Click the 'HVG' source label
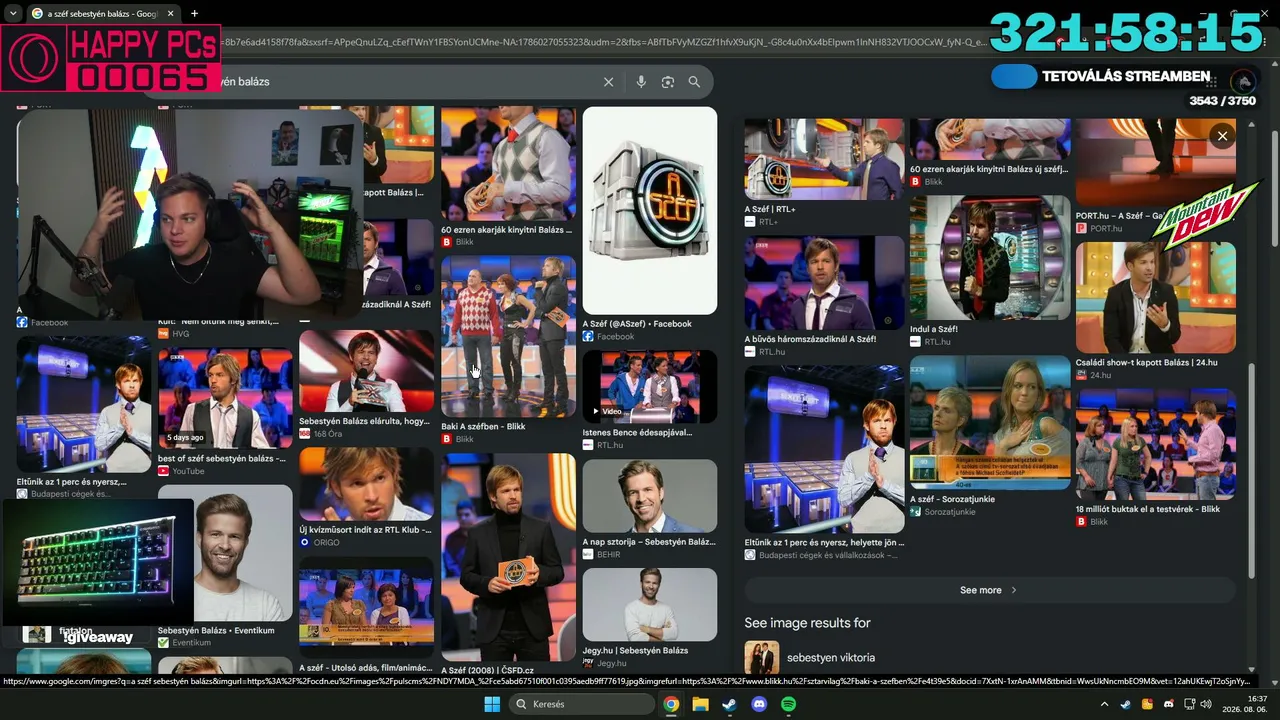The width and height of the screenshot is (1280, 720). click(x=180, y=334)
